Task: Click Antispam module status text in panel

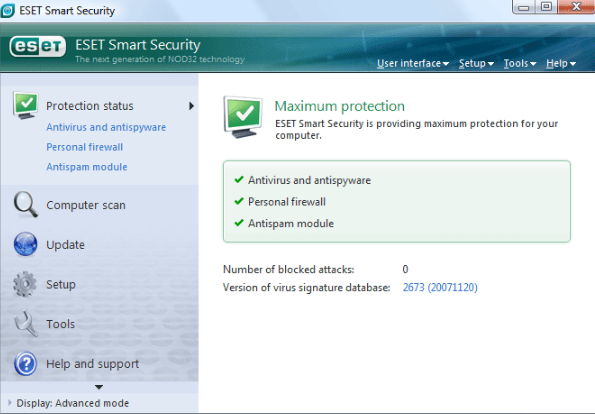Action: [291, 223]
